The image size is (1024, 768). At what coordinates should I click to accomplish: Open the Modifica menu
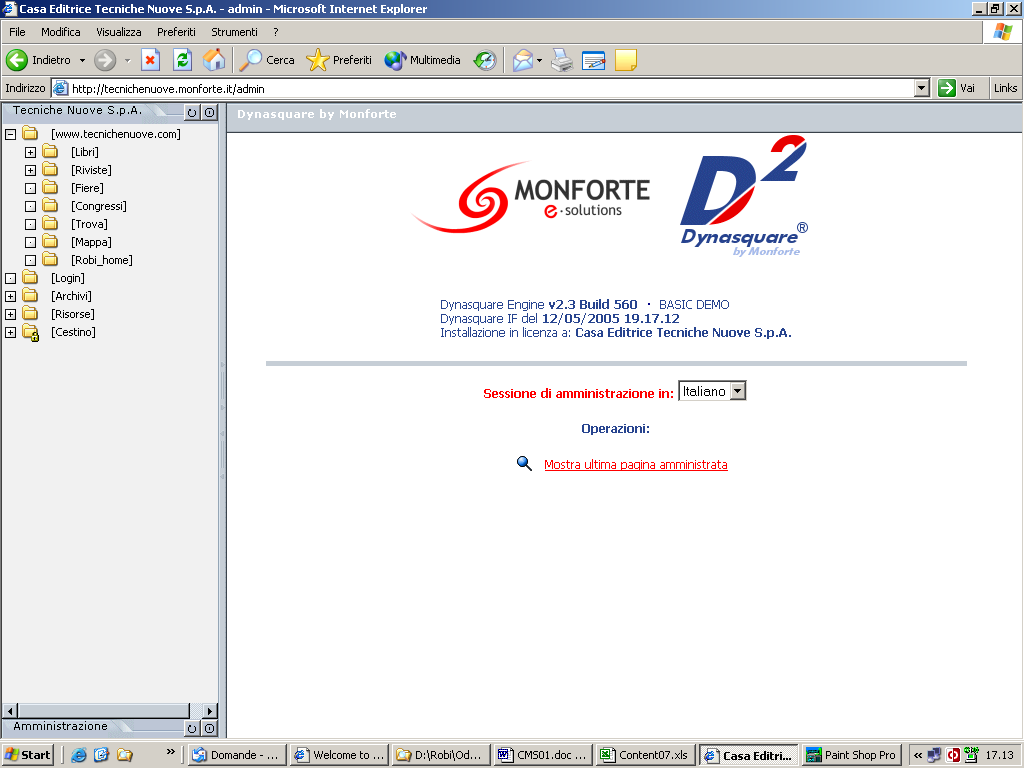click(x=61, y=32)
